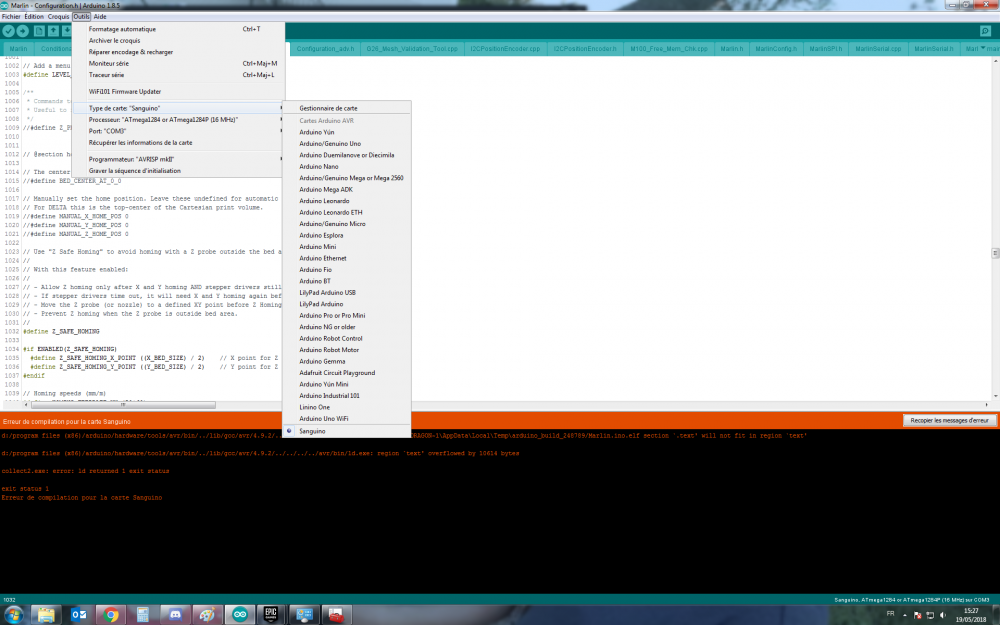Switch to the Configuration_adv.h tab
The width and height of the screenshot is (1000, 625).
point(325,49)
